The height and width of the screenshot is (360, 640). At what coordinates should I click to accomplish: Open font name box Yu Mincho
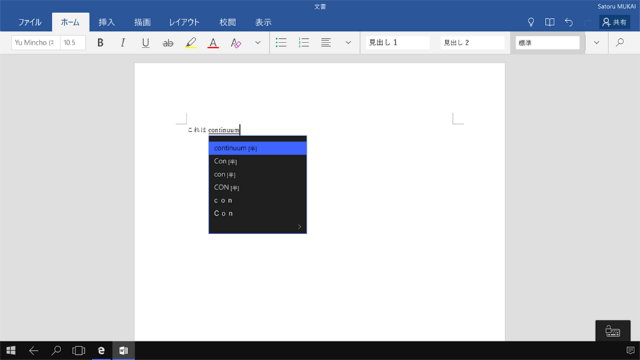pyautogui.click(x=36, y=42)
